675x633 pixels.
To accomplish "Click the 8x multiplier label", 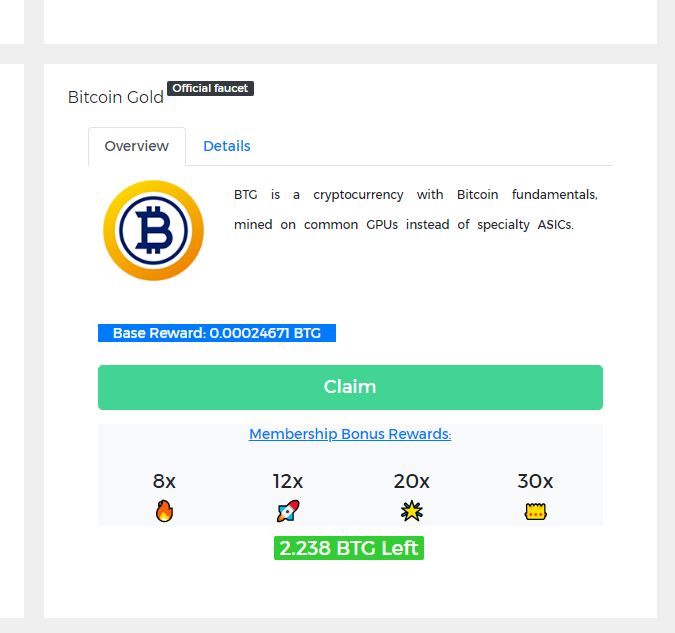I will coord(164,481).
